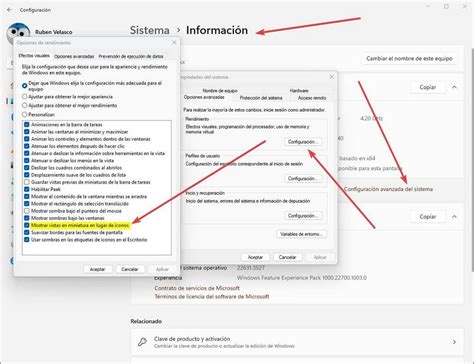Click Aceptar in Opciones de rendimiento
The image size is (474, 364).
click(x=97, y=269)
